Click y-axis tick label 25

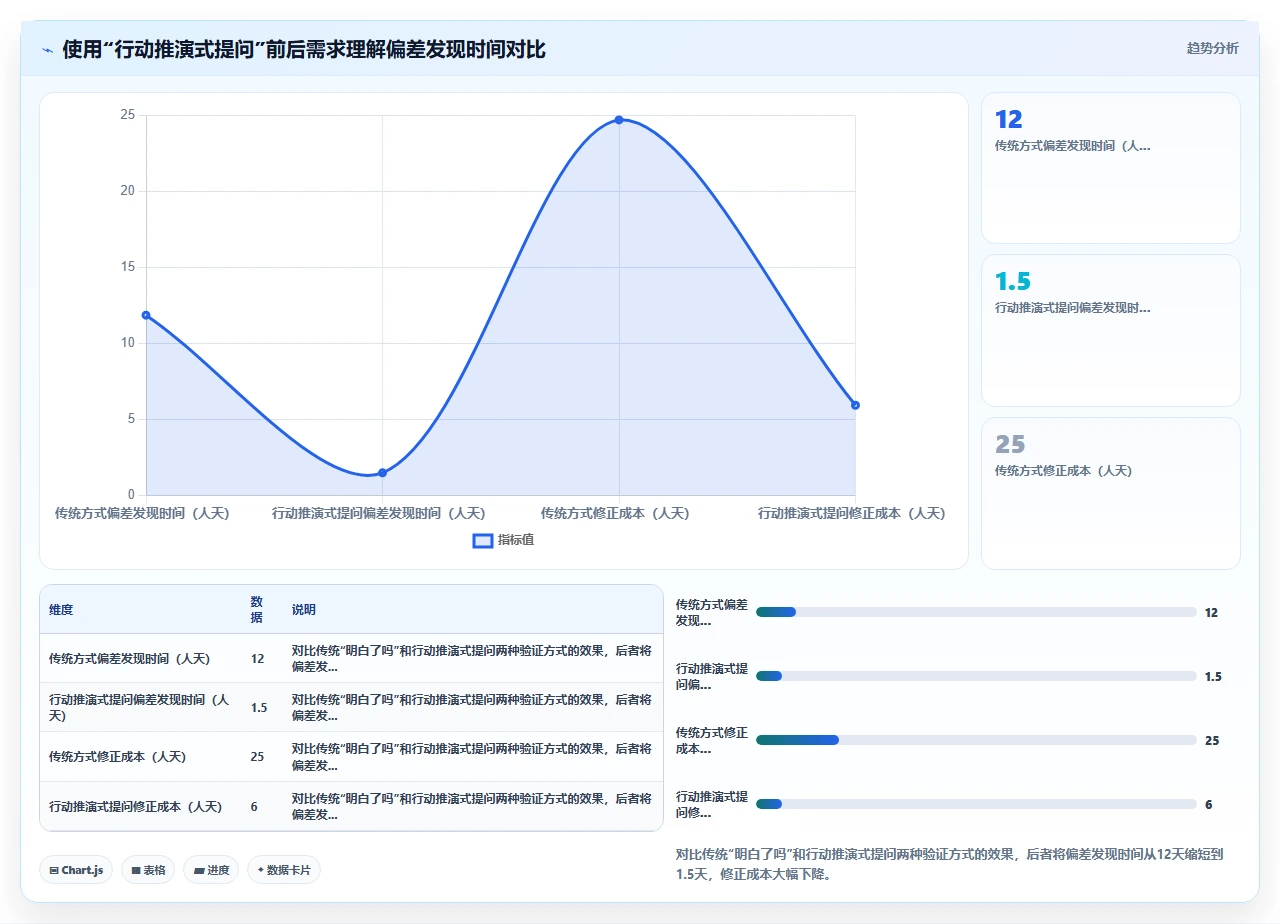[x=127, y=115]
